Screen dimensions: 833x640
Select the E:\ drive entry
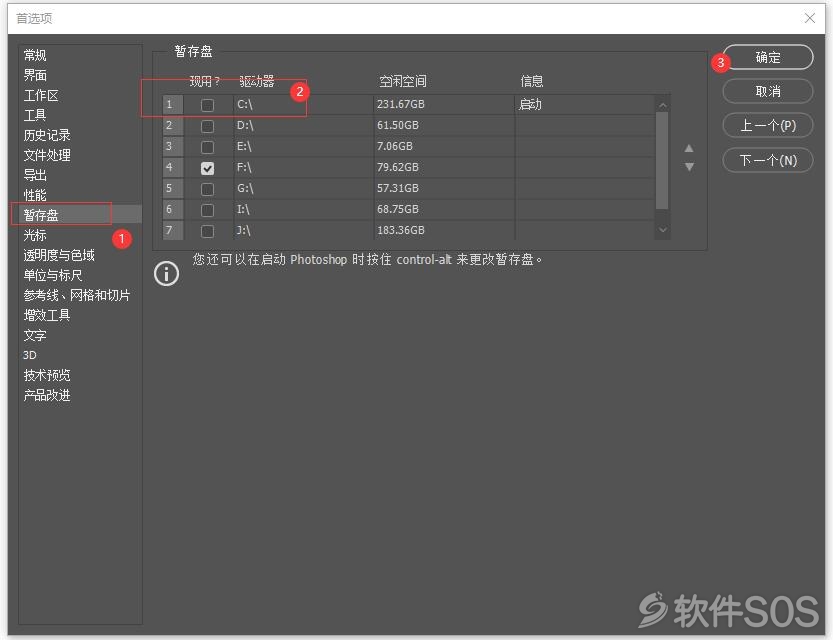[244, 146]
